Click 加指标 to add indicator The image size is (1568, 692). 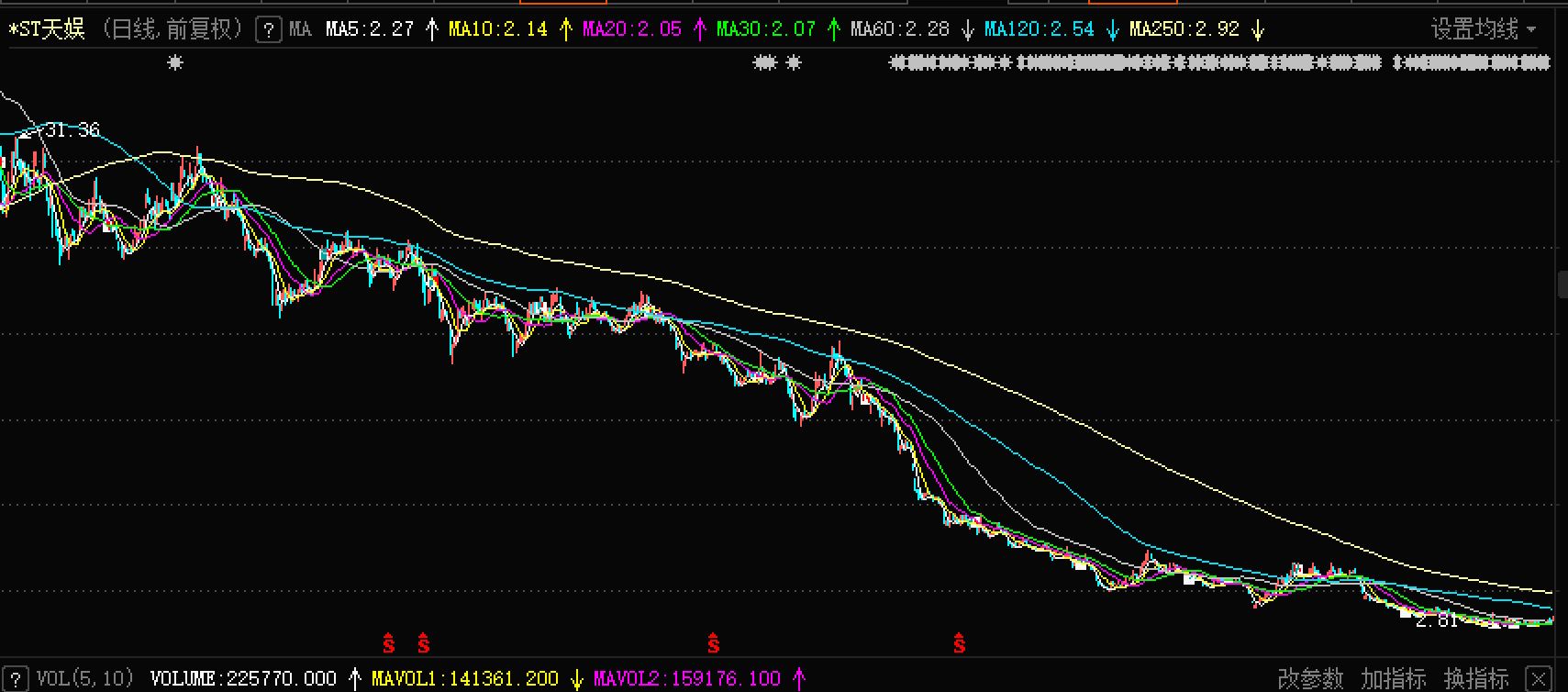(x=1393, y=678)
